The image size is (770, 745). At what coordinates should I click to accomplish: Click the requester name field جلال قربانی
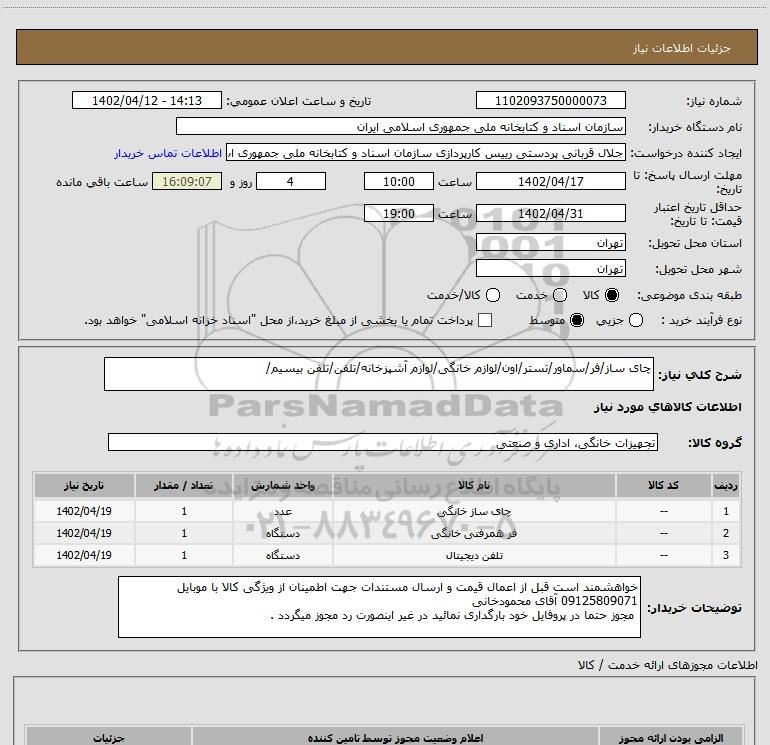[x=426, y=153]
